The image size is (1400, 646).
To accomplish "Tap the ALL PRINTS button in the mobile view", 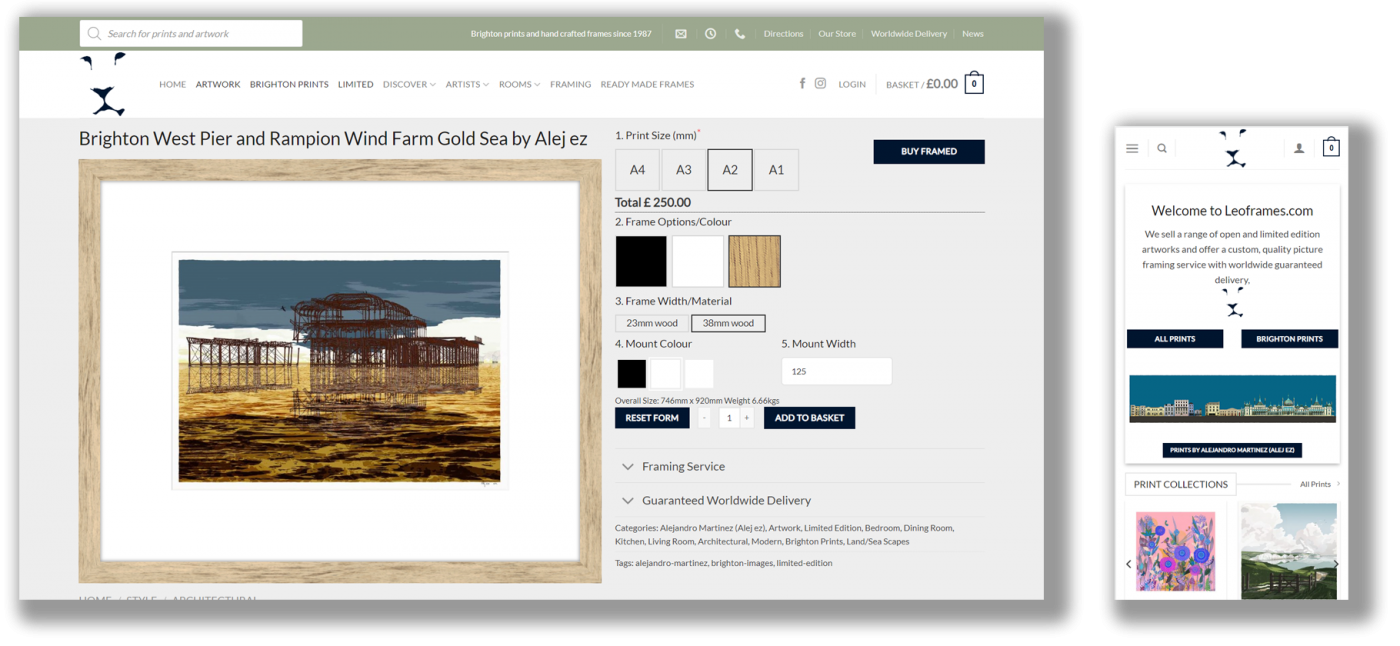I will [1175, 339].
